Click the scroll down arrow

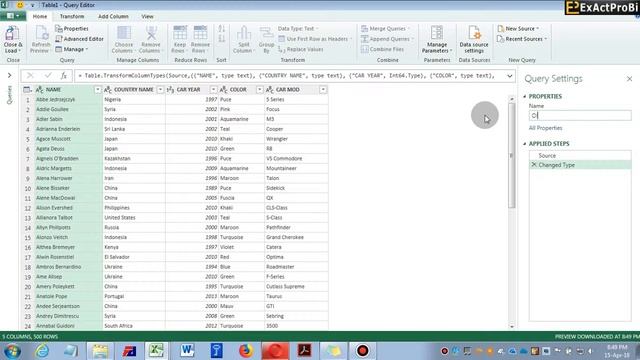point(512,326)
